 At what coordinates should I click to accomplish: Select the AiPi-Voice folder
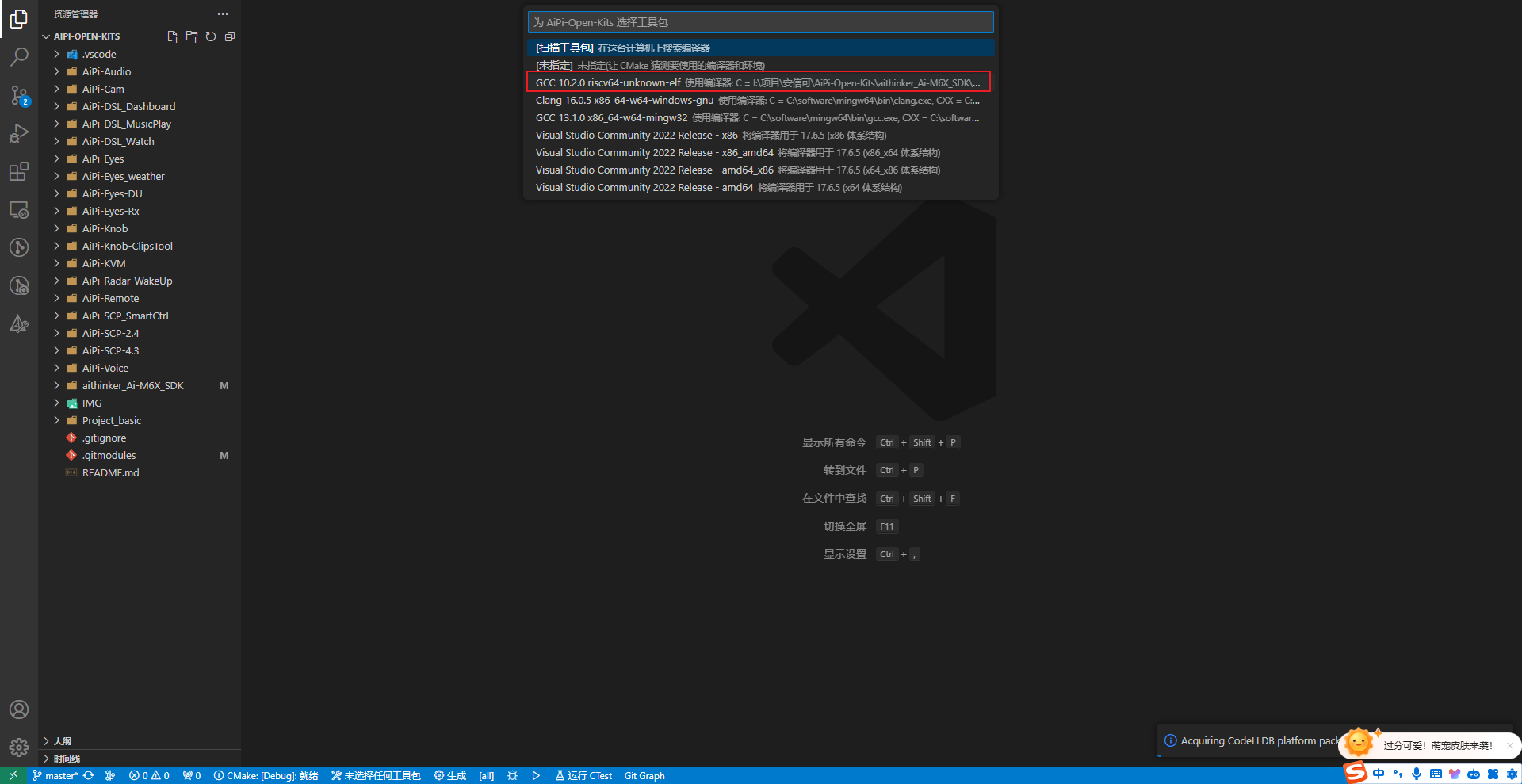[x=140, y=368]
